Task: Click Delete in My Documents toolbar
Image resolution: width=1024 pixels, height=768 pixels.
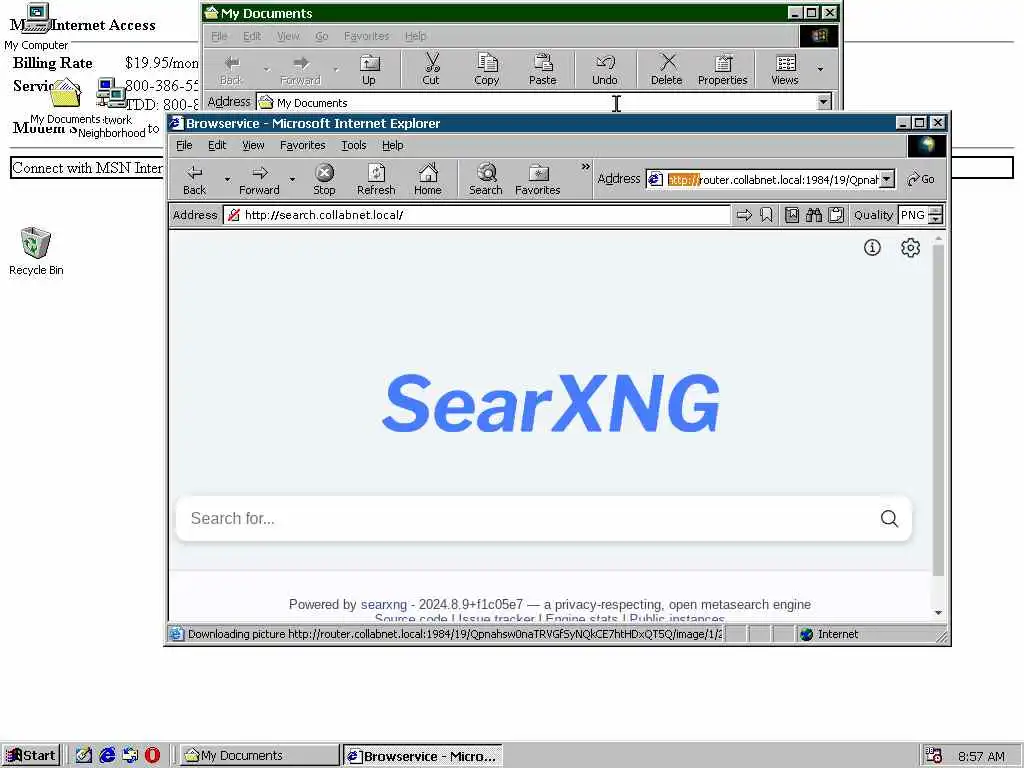Action: coord(666,69)
